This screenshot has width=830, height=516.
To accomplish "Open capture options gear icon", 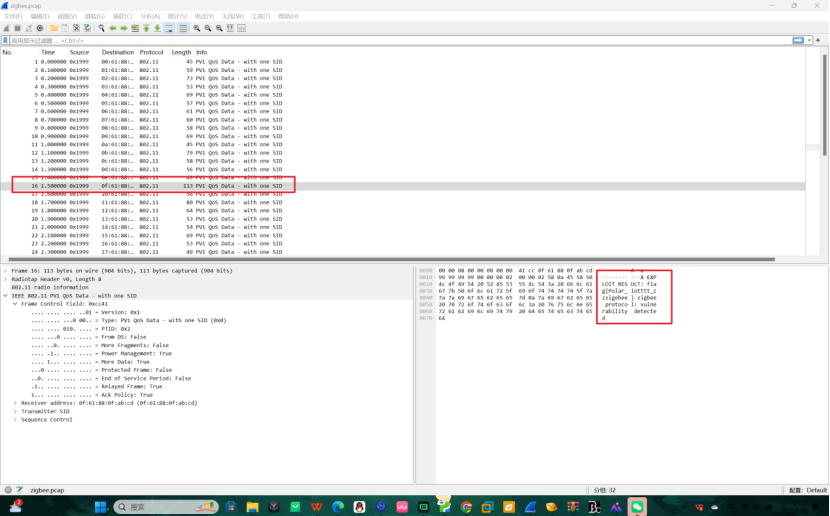I will tap(40, 28).
